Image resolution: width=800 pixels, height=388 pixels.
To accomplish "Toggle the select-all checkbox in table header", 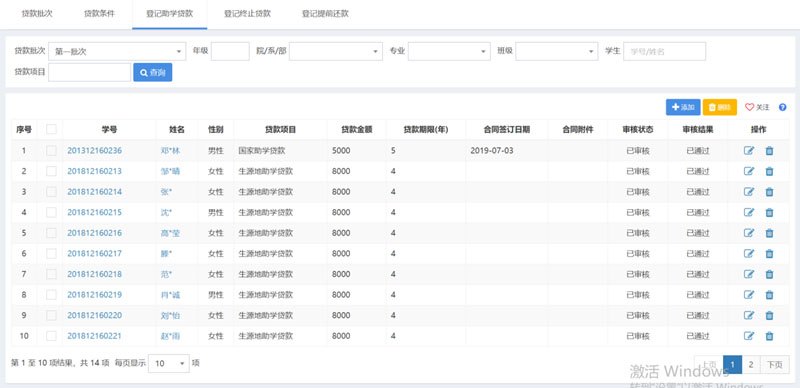I will (x=52, y=129).
